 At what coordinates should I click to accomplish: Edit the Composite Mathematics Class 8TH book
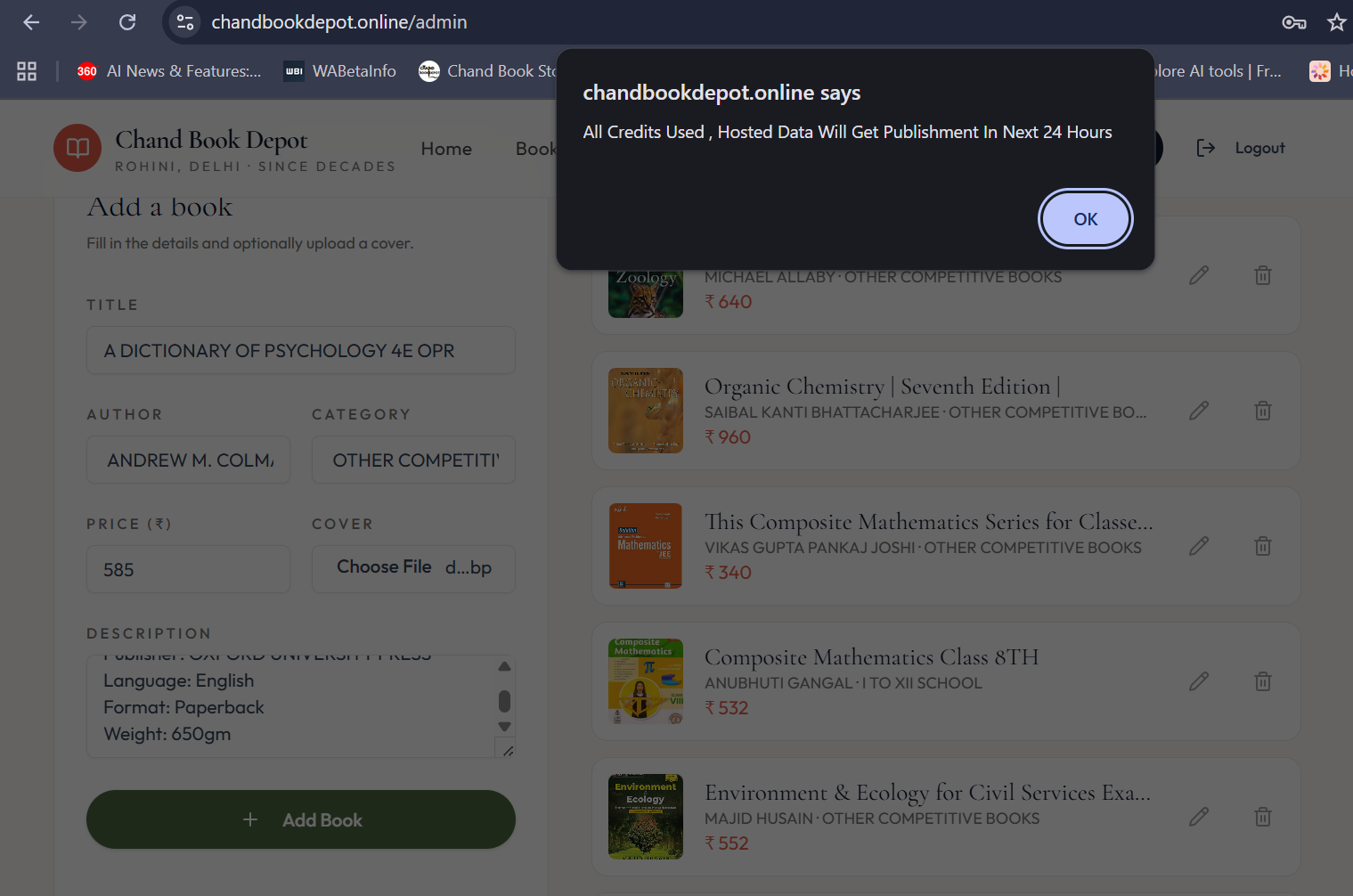tap(1199, 681)
